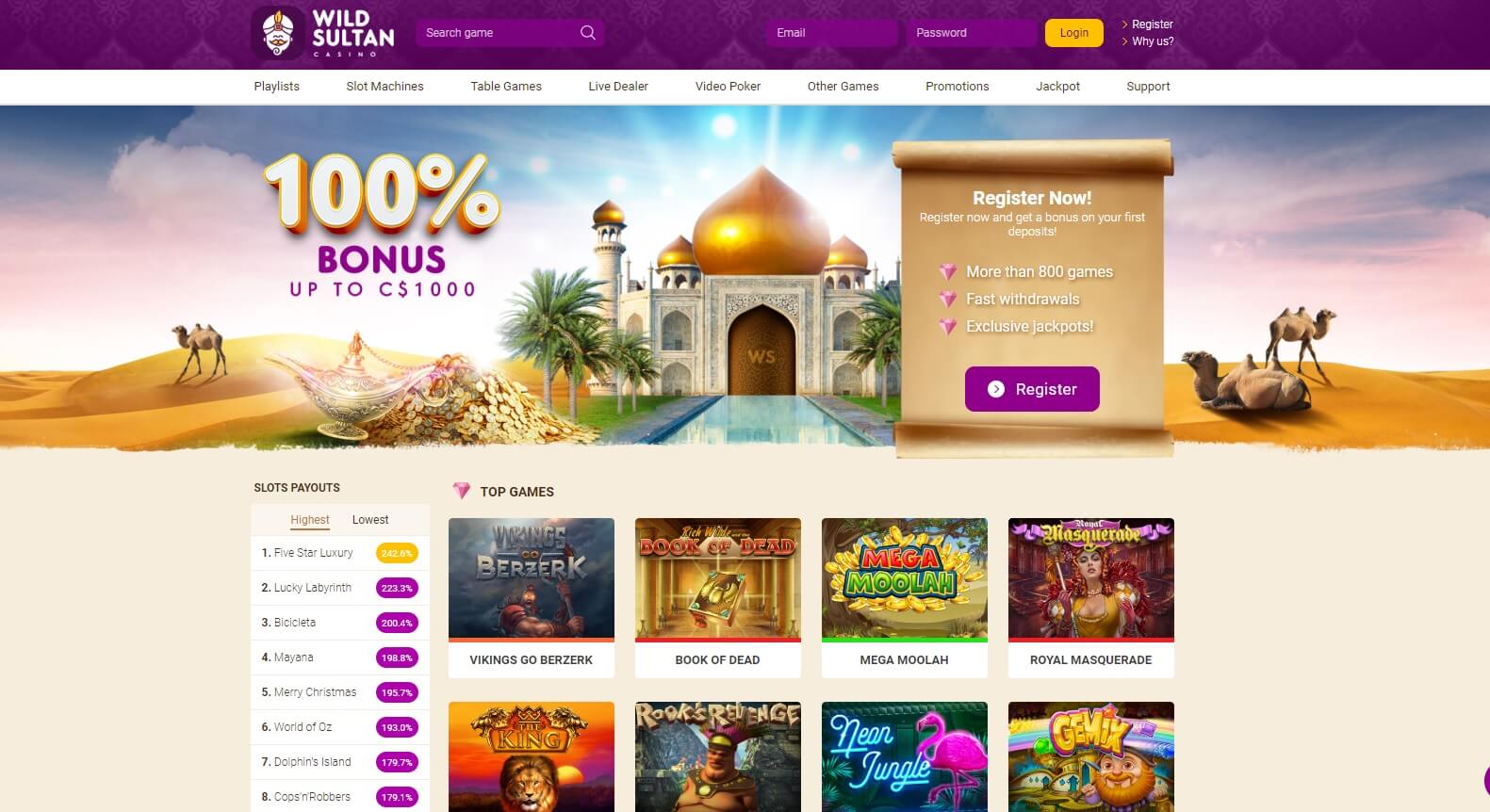Click the yellow Login button
This screenshot has width=1490, height=812.
pyautogui.click(x=1074, y=33)
